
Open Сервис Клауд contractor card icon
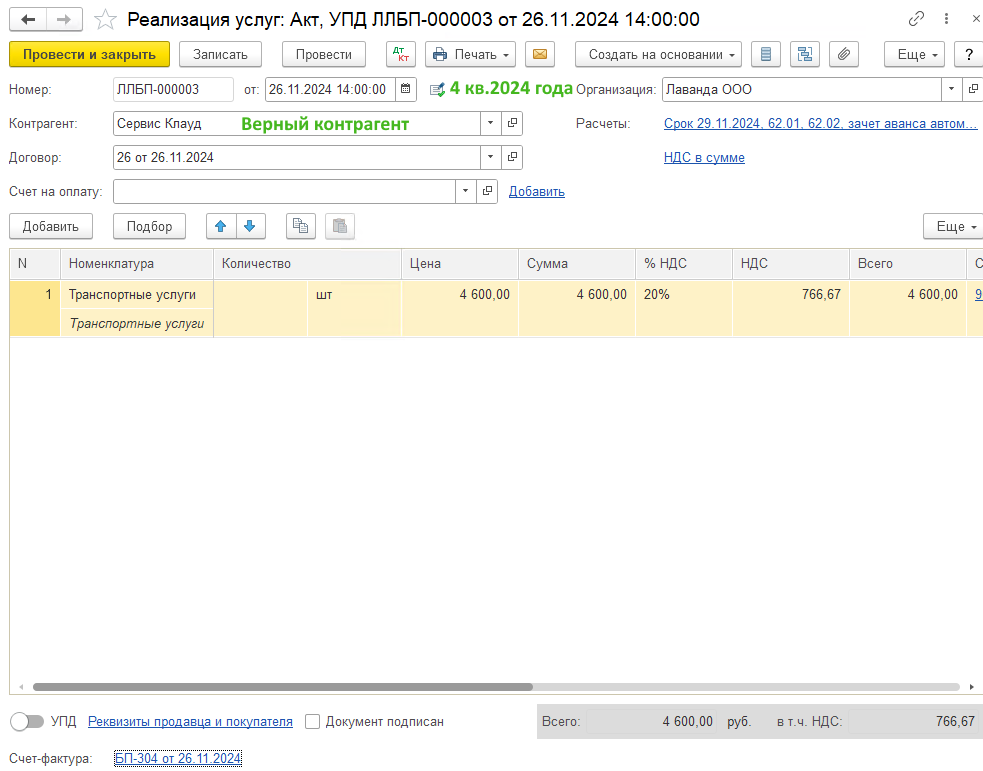[512, 123]
